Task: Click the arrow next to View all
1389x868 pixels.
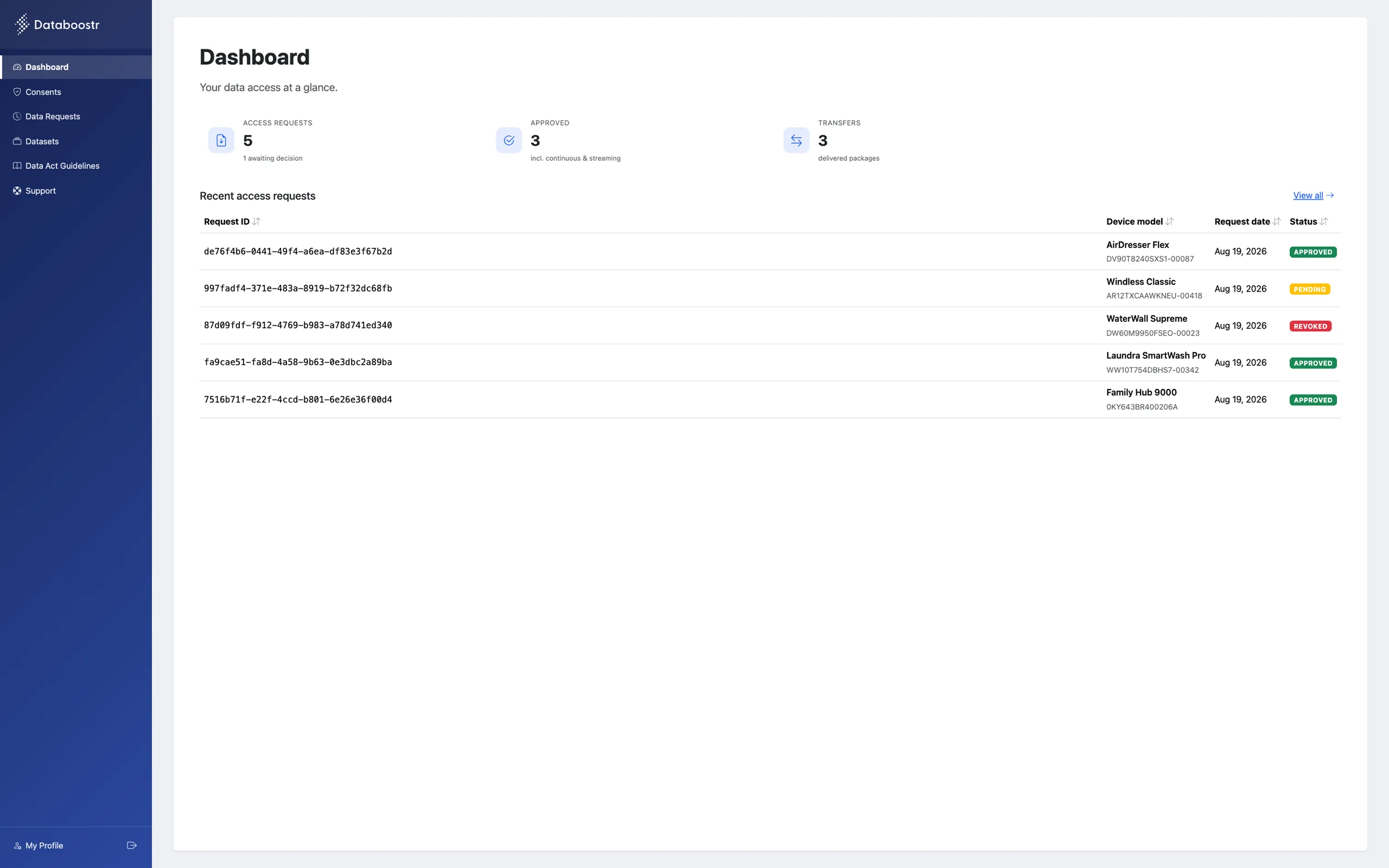Action: coord(1330,196)
